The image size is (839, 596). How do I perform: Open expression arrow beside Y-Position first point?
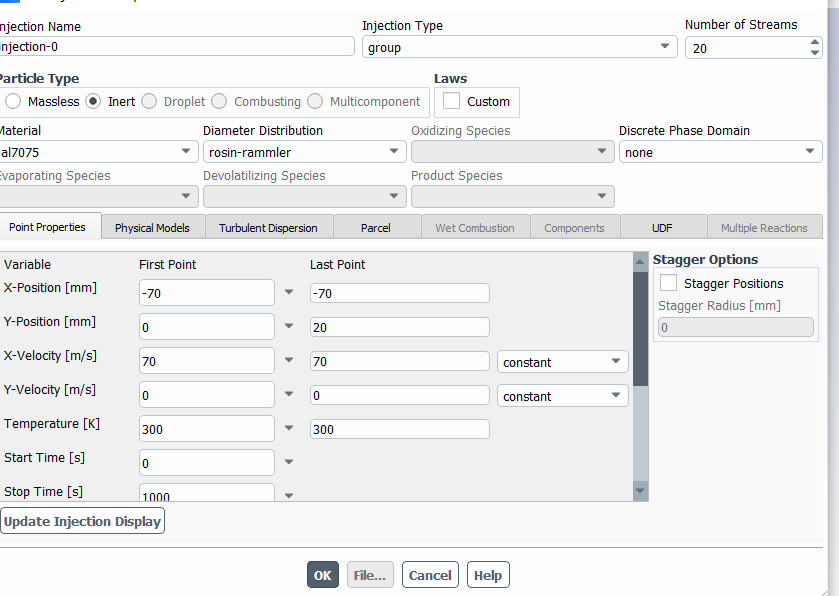click(x=289, y=327)
